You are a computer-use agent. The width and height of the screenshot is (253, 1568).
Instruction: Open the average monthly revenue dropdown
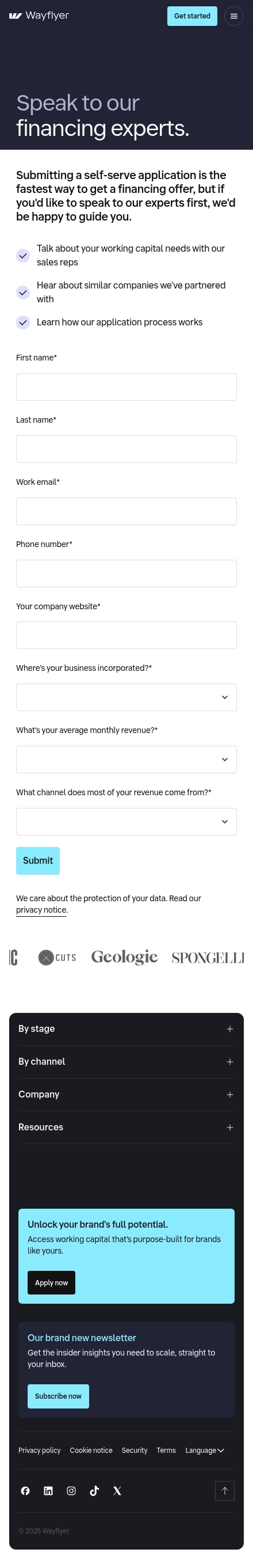[x=126, y=759]
